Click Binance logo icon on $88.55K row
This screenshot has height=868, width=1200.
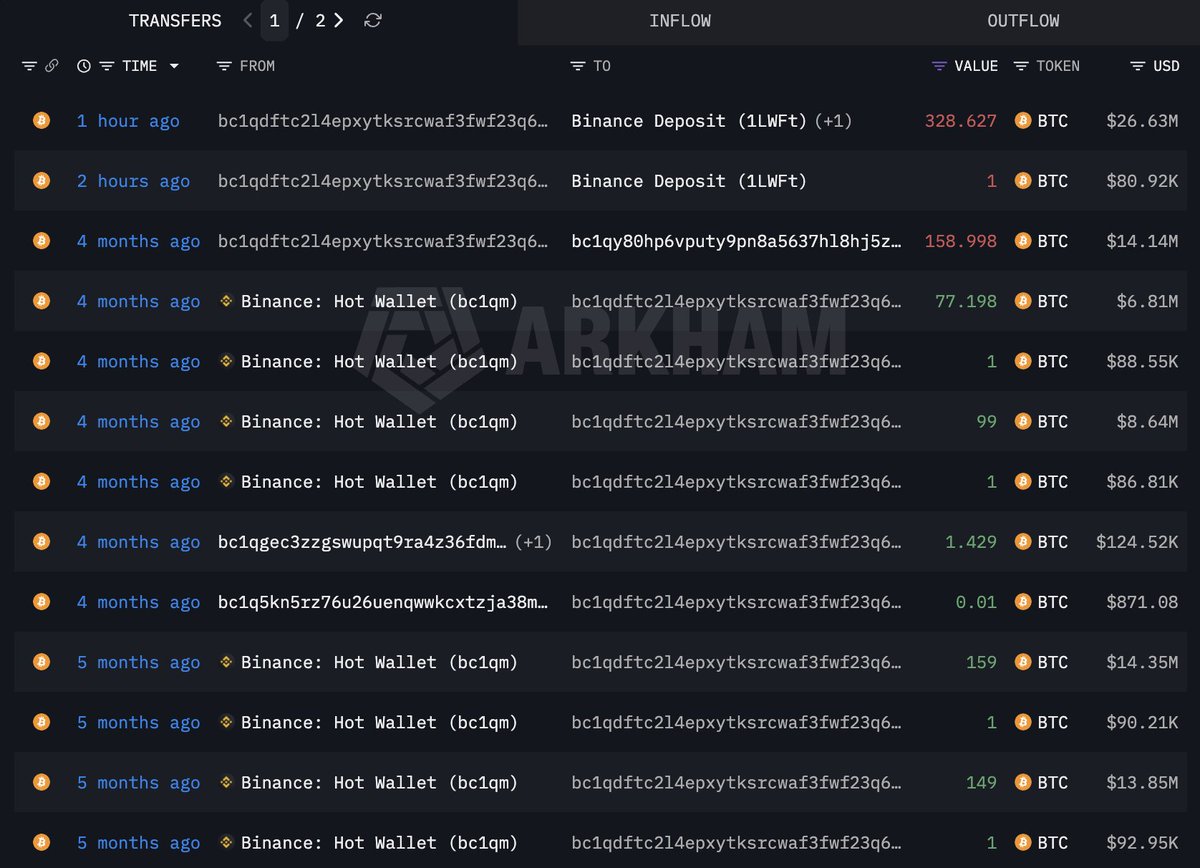[226, 360]
